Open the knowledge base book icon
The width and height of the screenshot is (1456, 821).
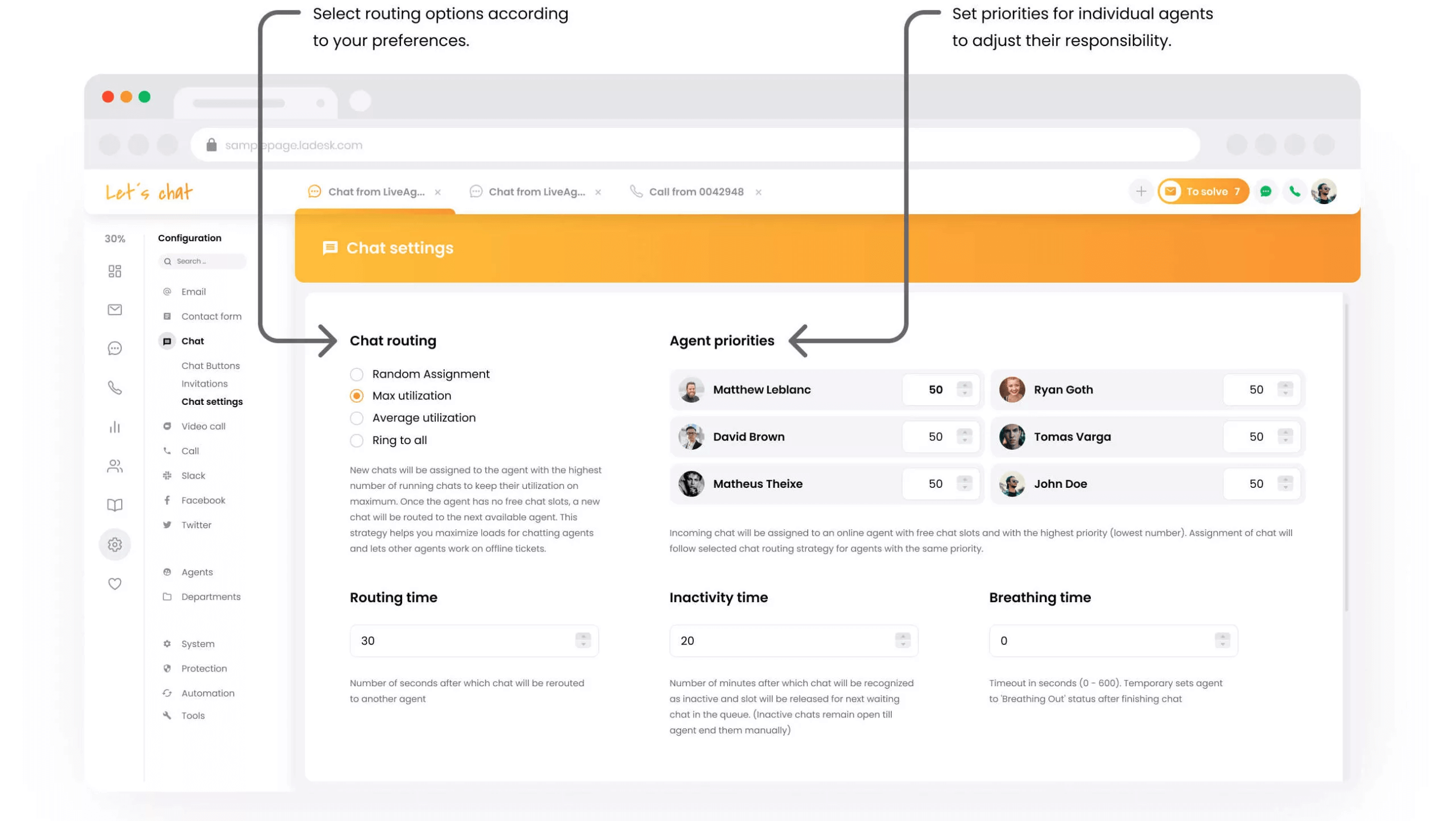(114, 505)
